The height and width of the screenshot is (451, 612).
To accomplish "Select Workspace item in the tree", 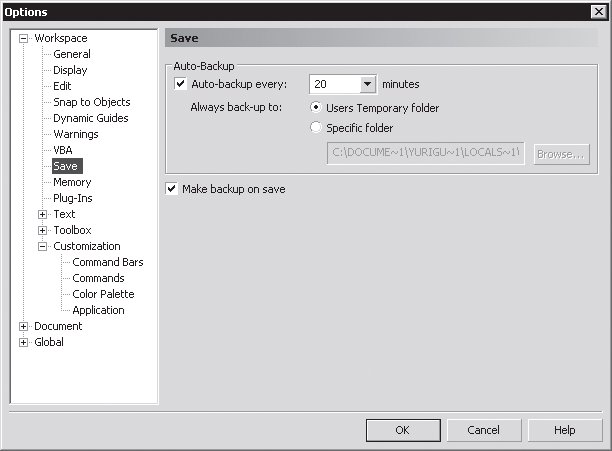I will tap(61, 38).
